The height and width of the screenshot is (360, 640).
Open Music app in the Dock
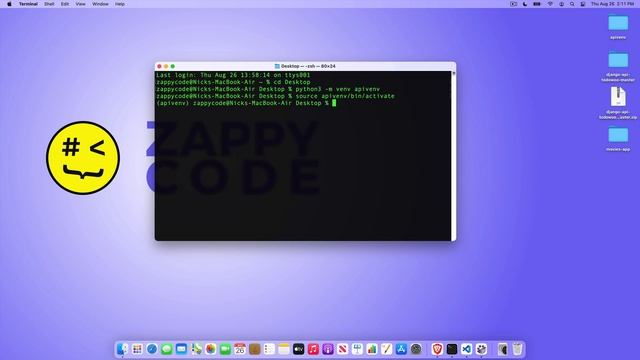point(313,349)
